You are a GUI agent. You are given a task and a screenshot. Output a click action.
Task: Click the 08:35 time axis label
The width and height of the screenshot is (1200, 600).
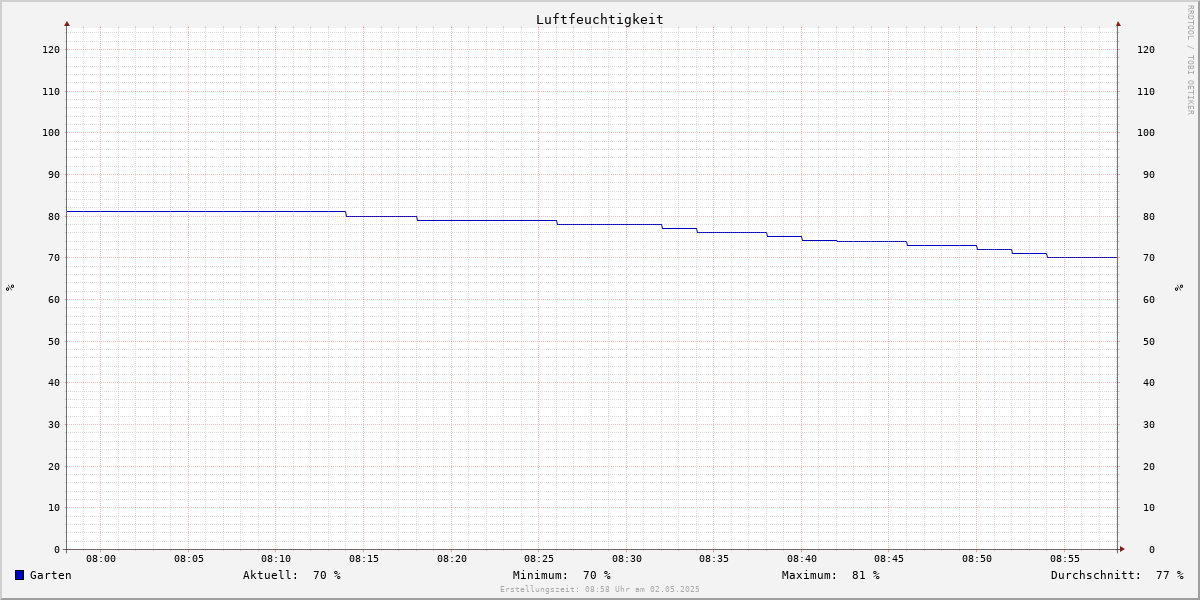(714, 559)
